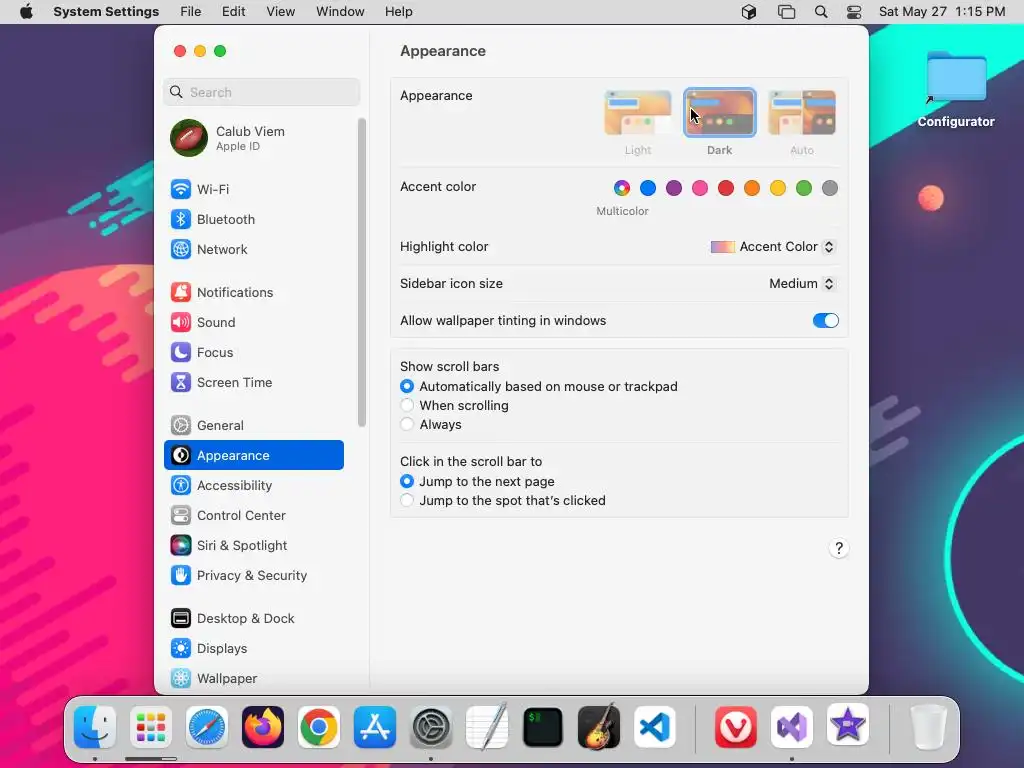Choose 'Jump to the next page'
The width and height of the screenshot is (1024, 768).
point(477,481)
